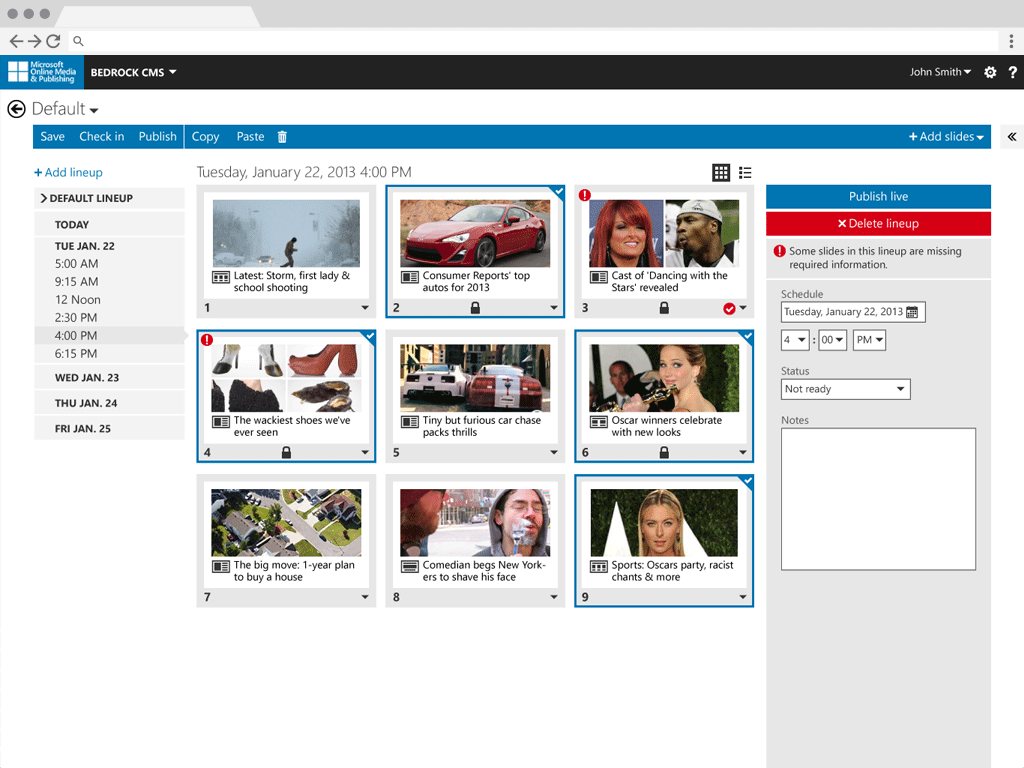Open the Status dropdown showing Not ready
Viewport: 1024px width, 768px height.
pos(845,389)
